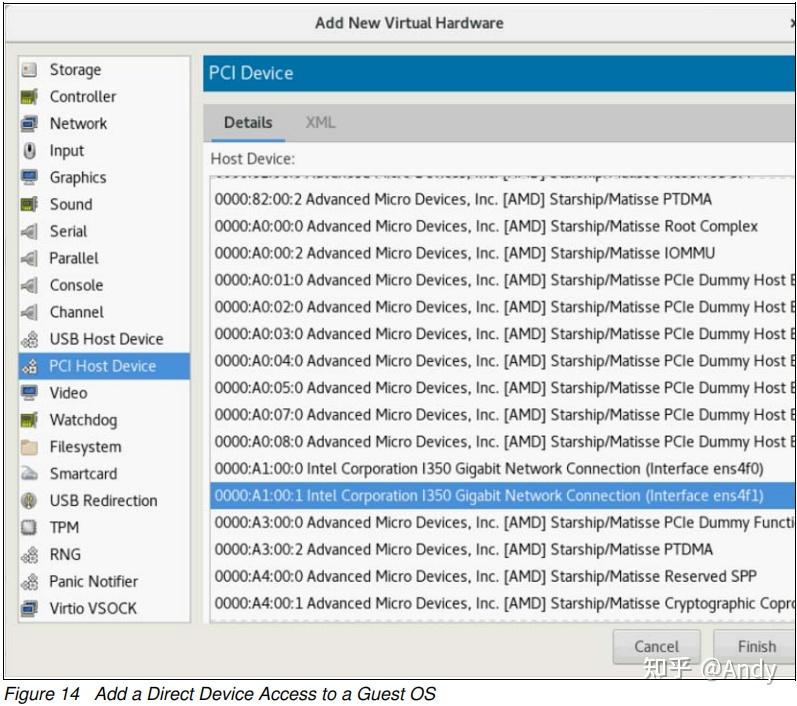
Task: Open the Details tab
Action: 248,123
